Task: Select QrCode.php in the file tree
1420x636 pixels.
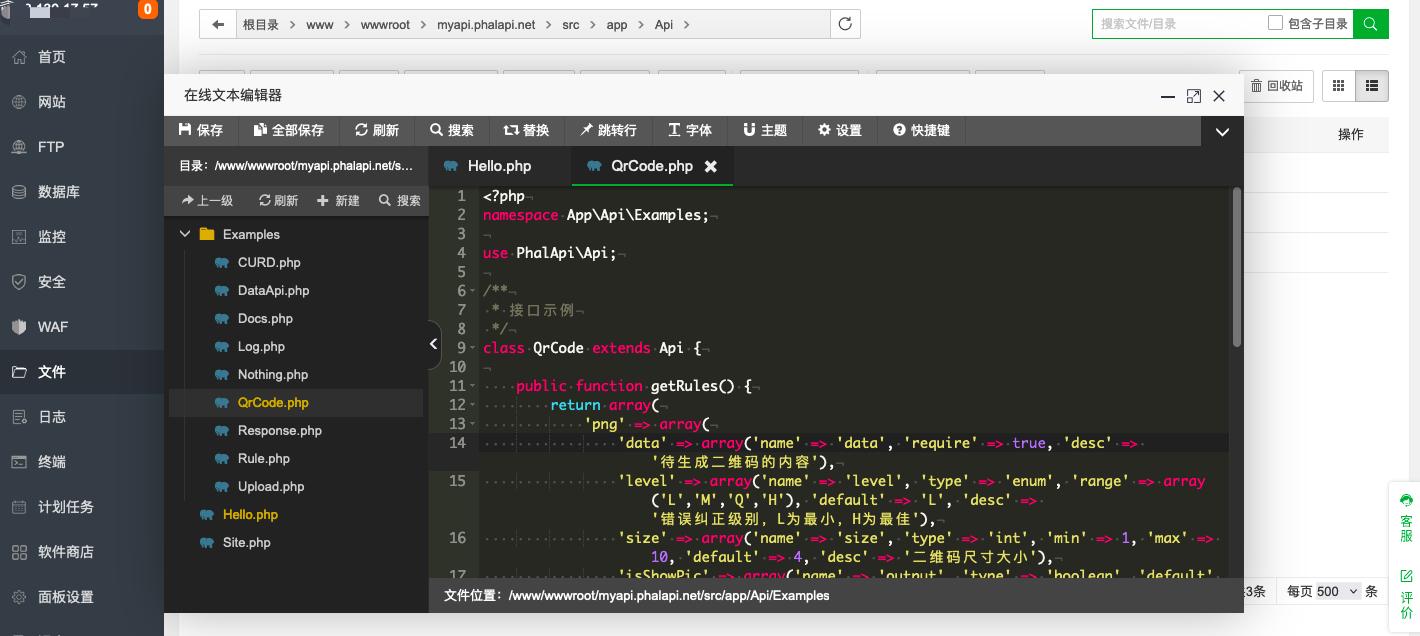Action: click(x=273, y=402)
